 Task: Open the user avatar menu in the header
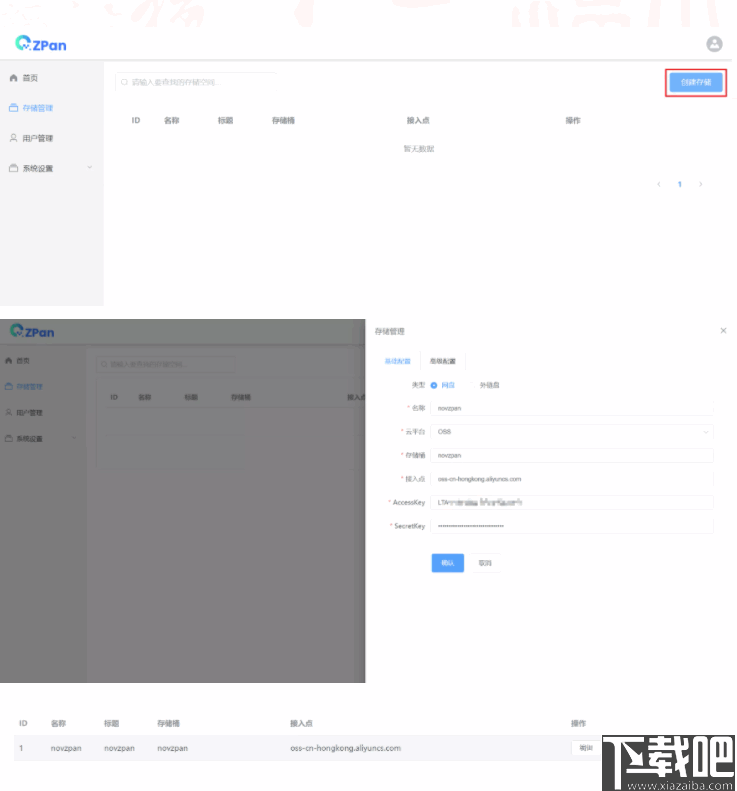714,44
